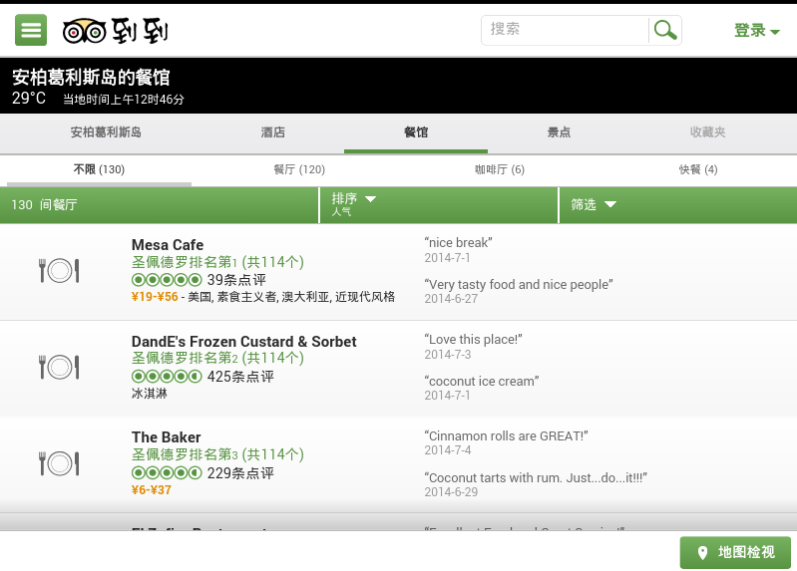Image resolution: width=797 pixels, height=571 pixels.
Task: Expand the 筛选 filter dropdown
Action: pyautogui.click(x=678, y=205)
